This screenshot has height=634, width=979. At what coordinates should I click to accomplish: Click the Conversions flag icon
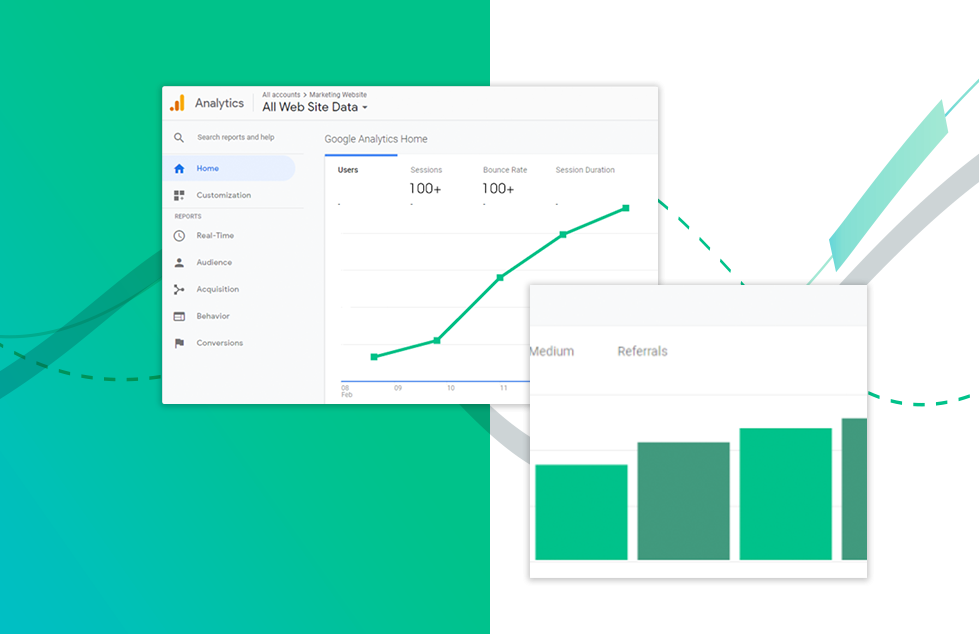click(x=179, y=344)
